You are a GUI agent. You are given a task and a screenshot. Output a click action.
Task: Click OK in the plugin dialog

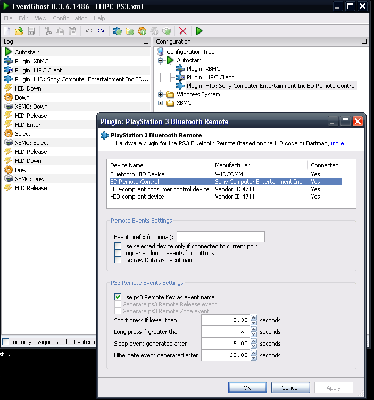[x=247, y=388]
